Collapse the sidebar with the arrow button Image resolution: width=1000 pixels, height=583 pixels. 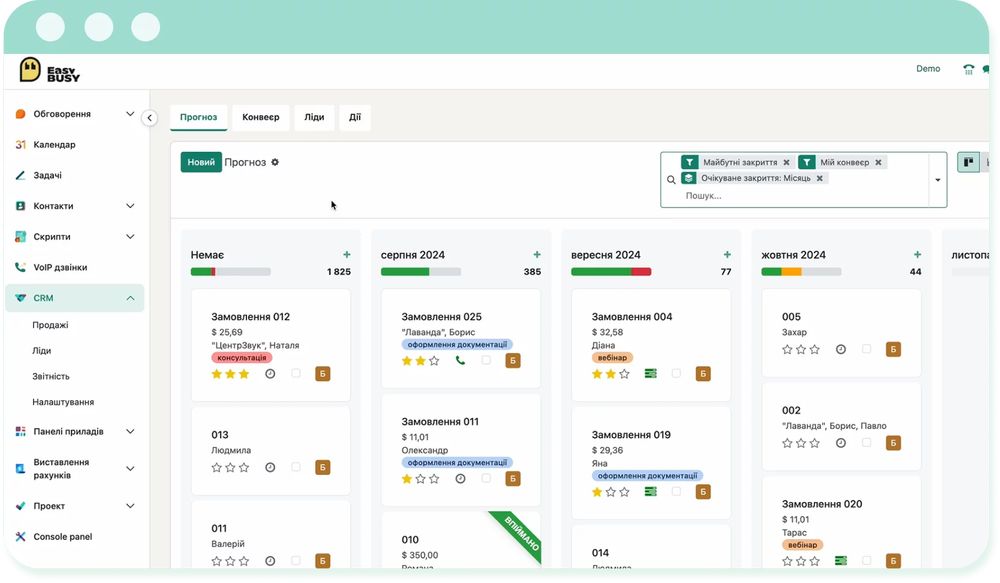pos(150,118)
